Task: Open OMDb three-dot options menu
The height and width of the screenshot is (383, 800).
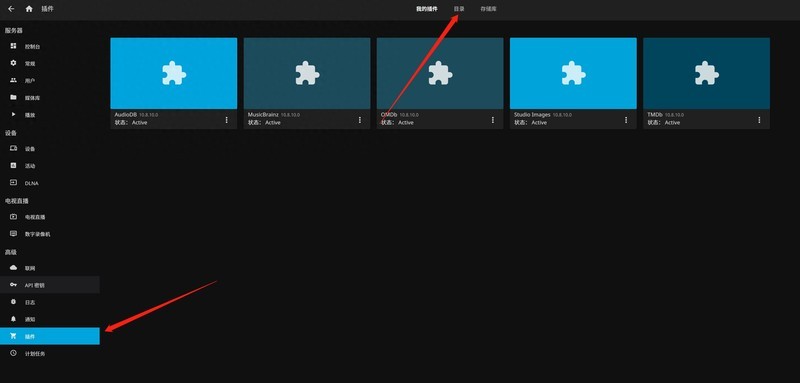Action: 493,120
